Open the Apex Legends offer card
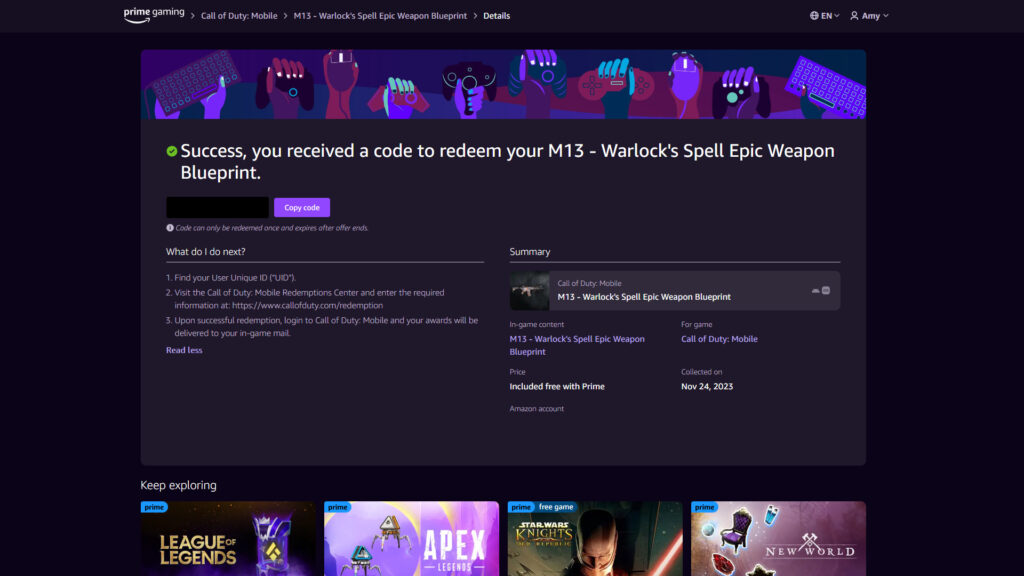1024x576 pixels. click(x=411, y=538)
